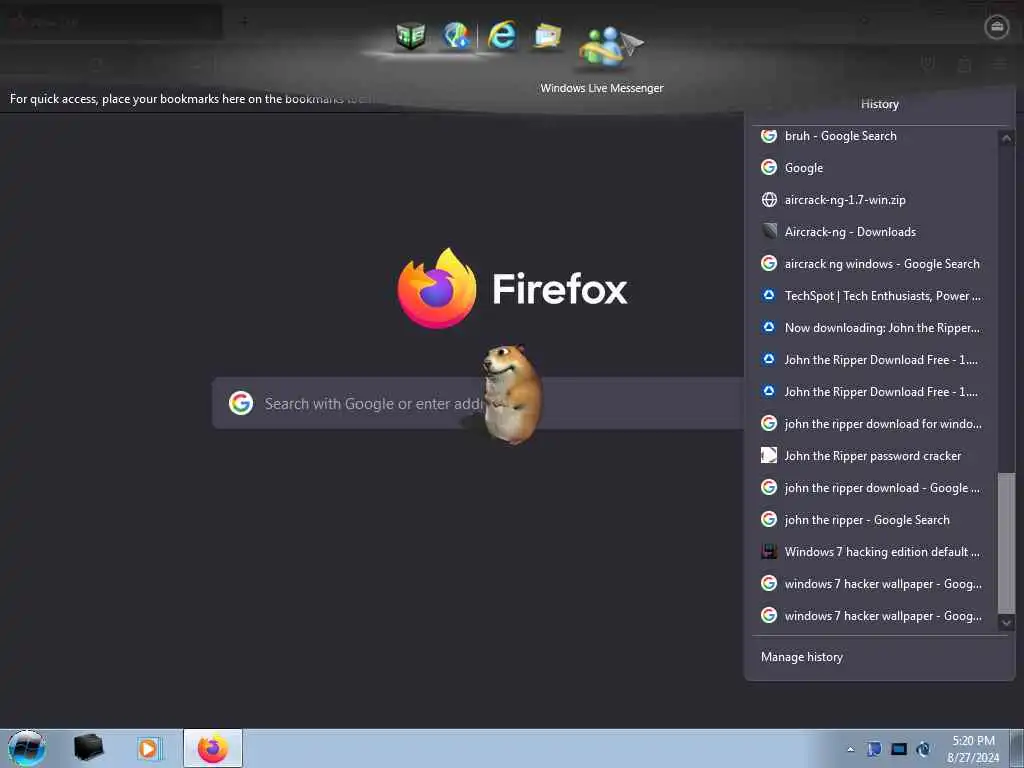Open john the ripper download for windo... entry
Screen dimensions: 1024x768
874,424
